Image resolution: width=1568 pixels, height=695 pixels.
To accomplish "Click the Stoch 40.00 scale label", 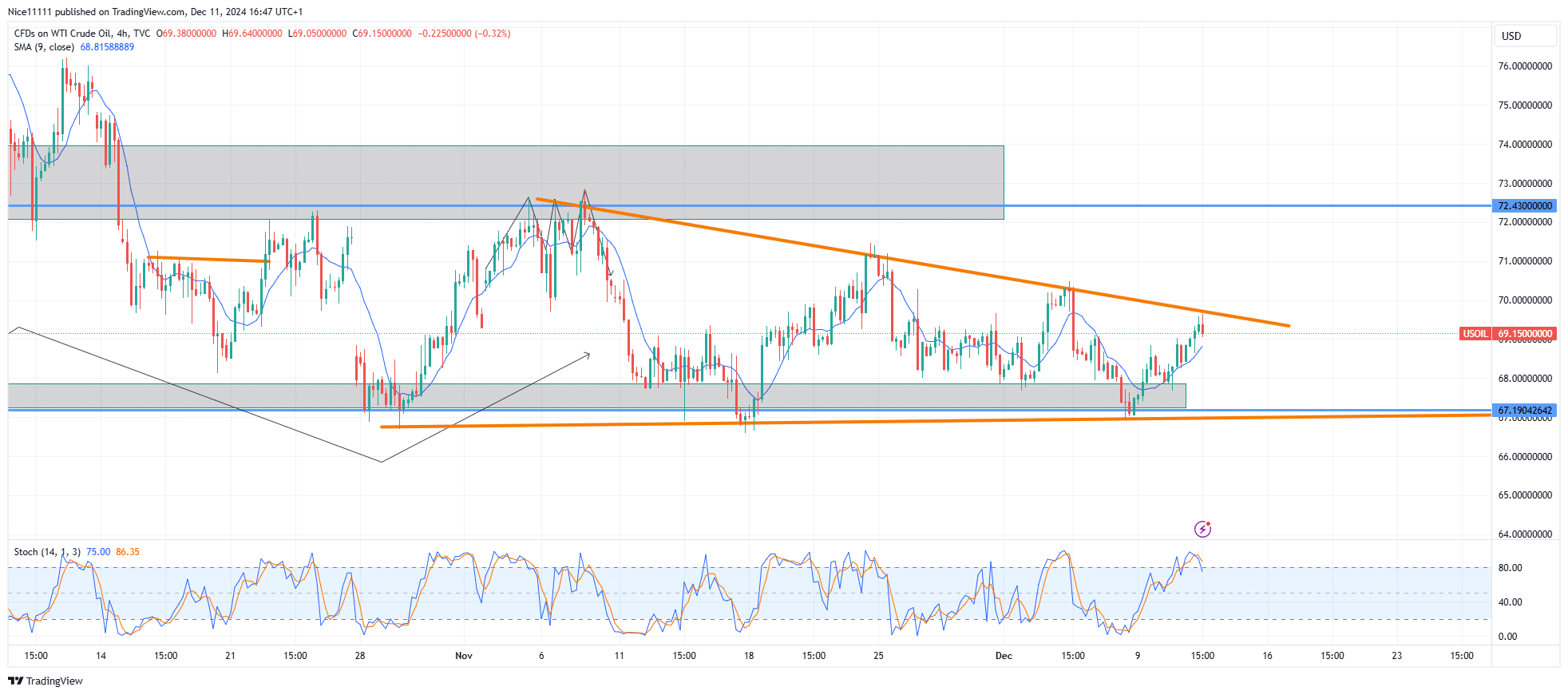I will pos(1510,602).
